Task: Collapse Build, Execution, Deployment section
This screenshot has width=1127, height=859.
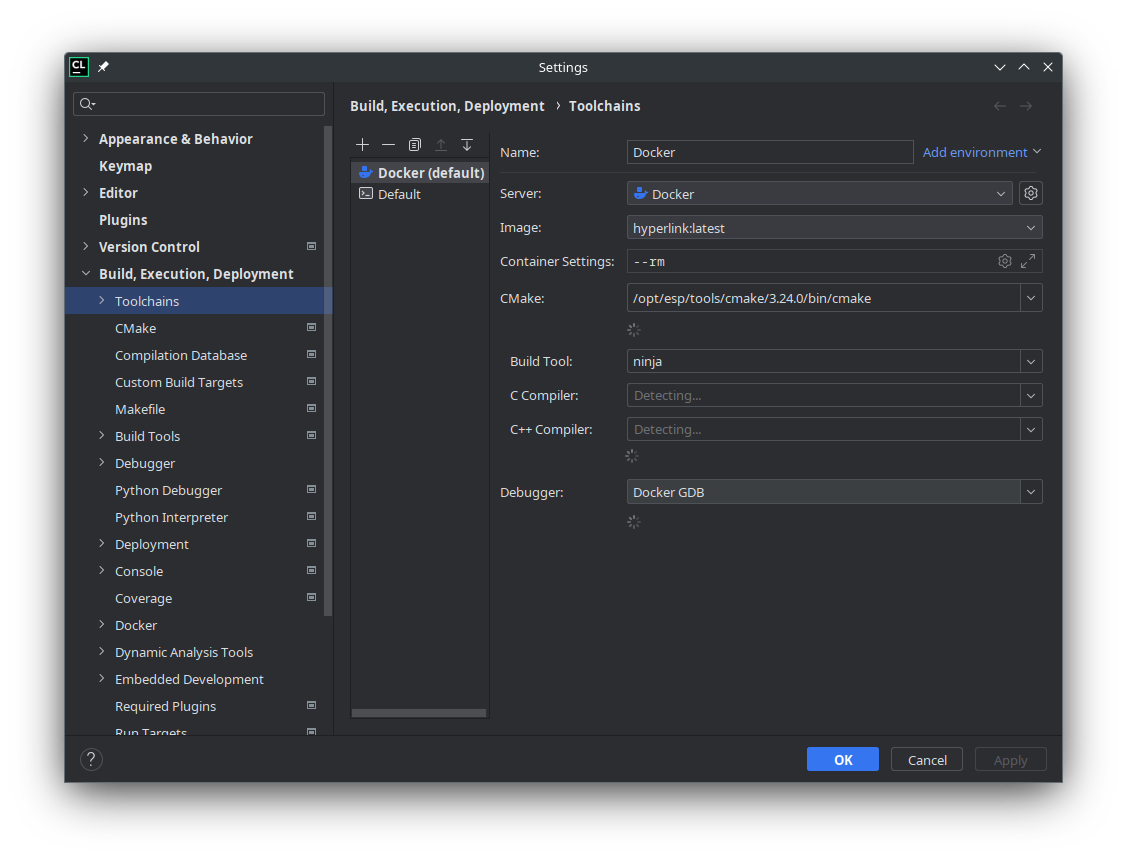Action: pyautogui.click(x=85, y=274)
